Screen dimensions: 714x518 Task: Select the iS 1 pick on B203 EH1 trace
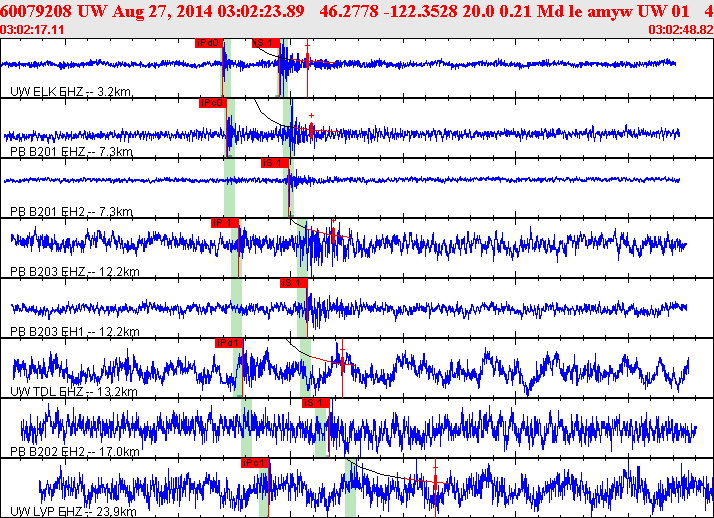(293, 282)
